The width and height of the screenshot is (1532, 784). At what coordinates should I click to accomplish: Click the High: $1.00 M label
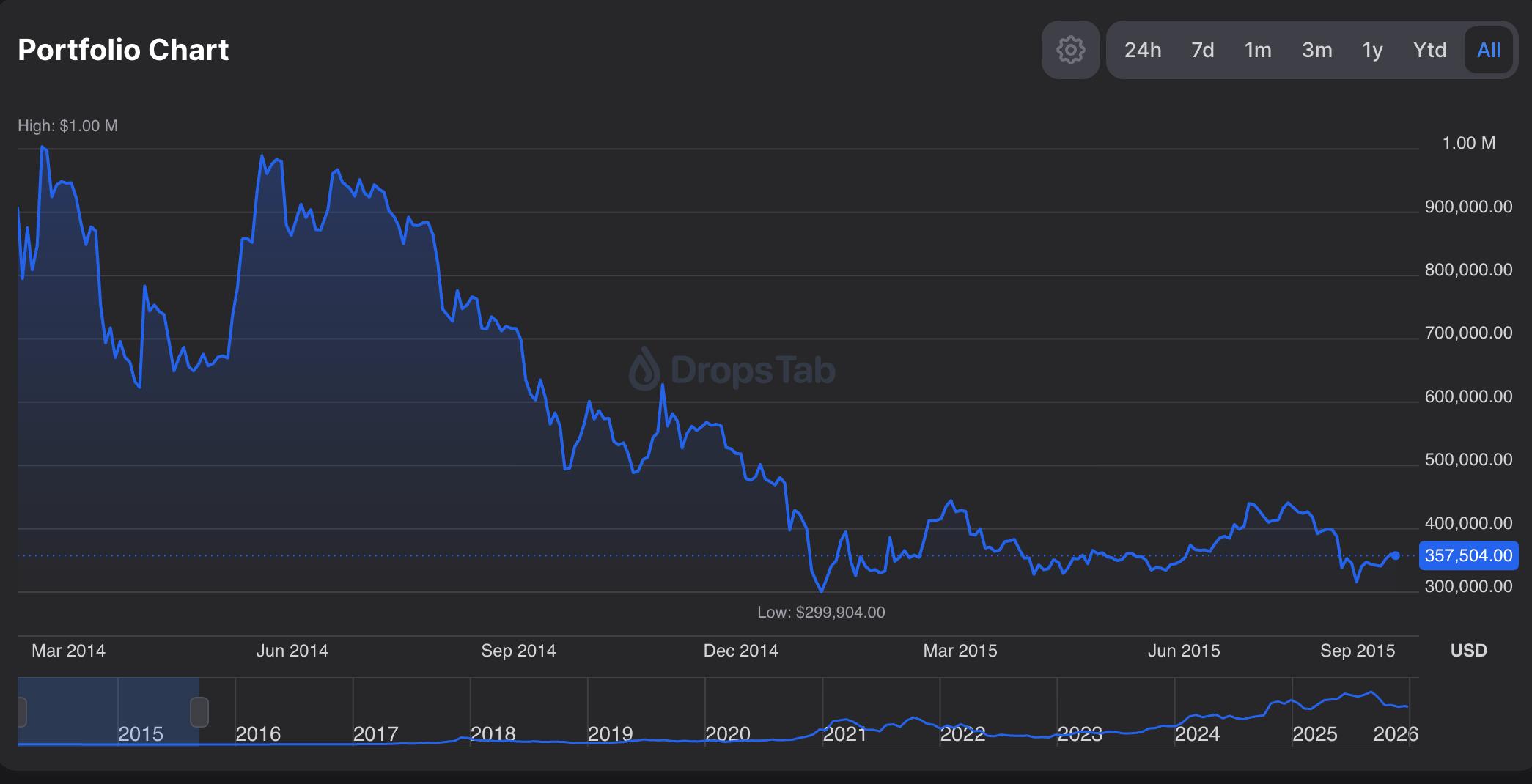tap(67, 126)
